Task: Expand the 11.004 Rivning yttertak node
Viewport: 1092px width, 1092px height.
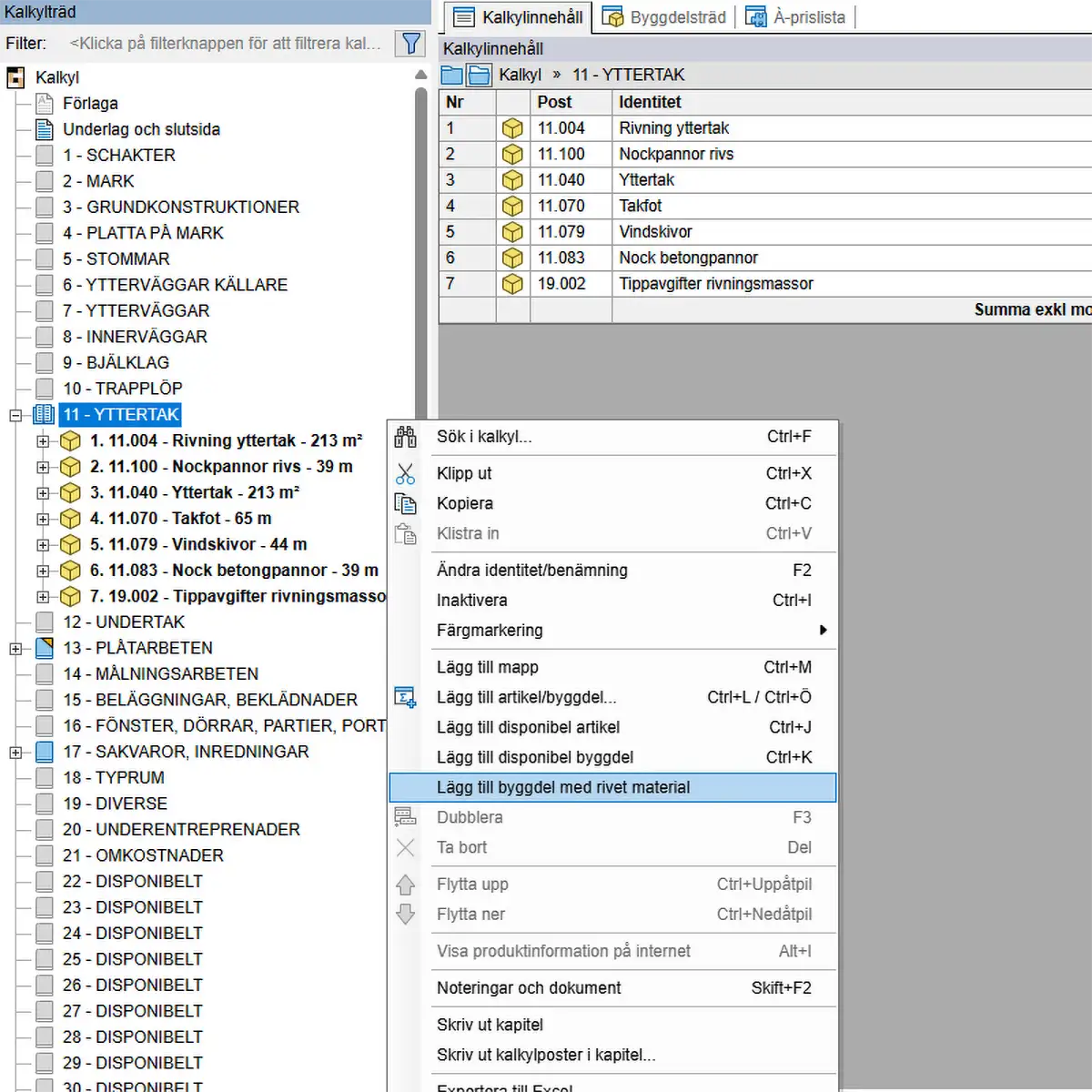Action: click(x=43, y=441)
